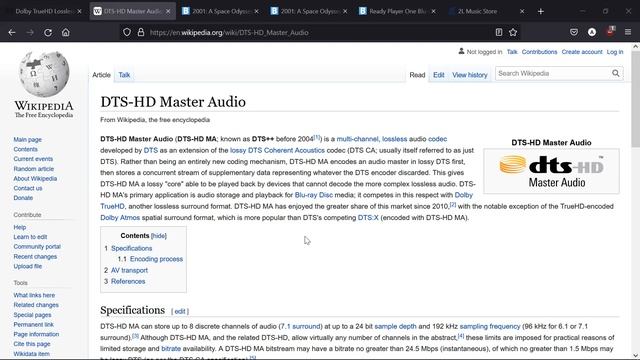Viewport: 640px width, 360px height.
Task: Select the Article tab
Action: (x=101, y=75)
